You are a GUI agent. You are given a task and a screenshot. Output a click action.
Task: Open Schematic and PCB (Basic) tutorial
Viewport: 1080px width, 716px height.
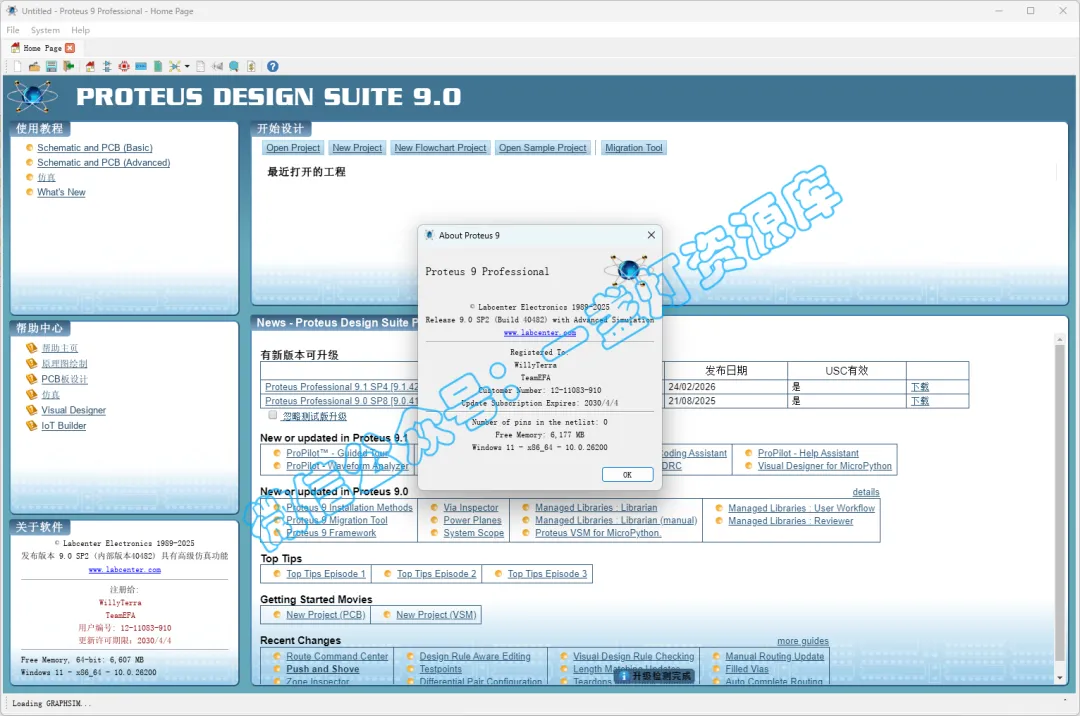(x=95, y=148)
